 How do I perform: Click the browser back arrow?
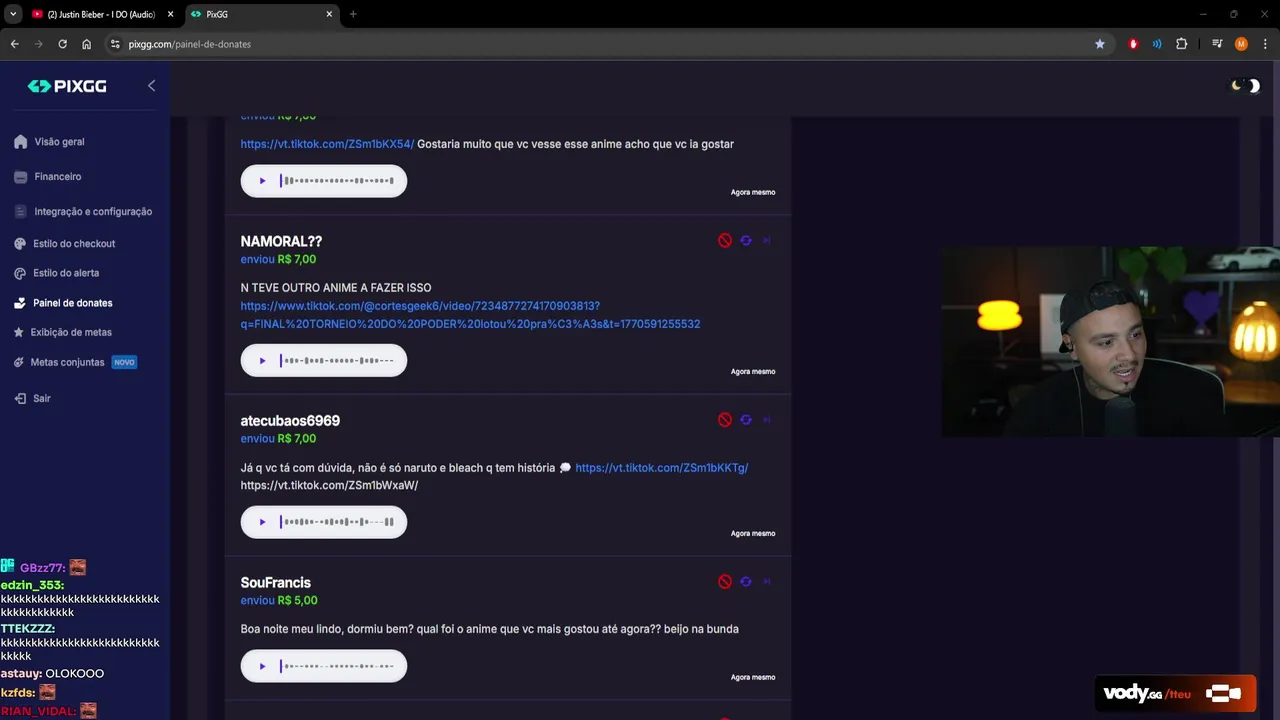(x=14, y=44)
